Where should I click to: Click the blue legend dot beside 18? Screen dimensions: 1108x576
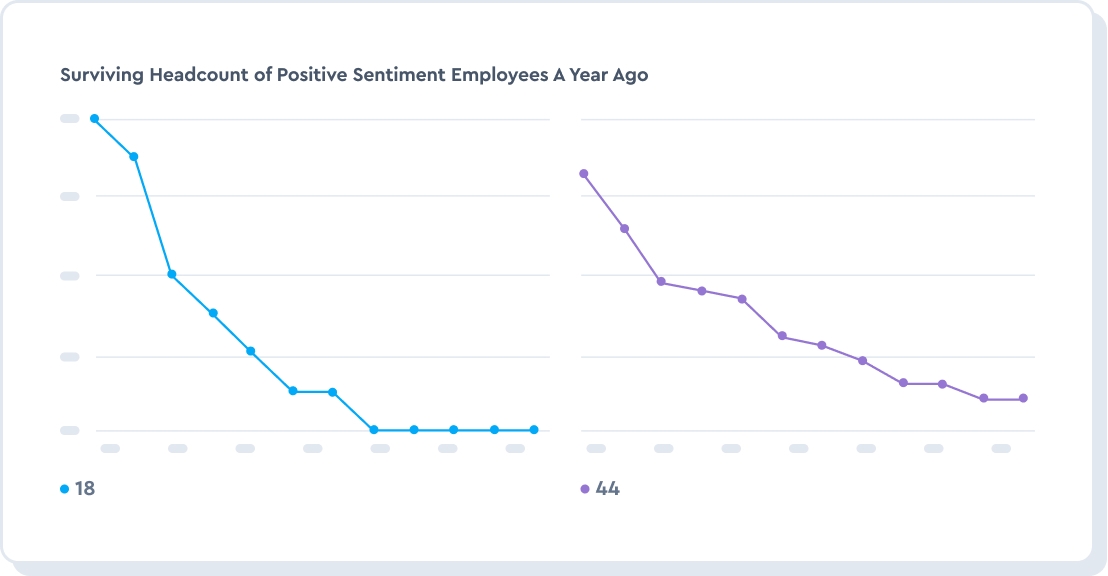click(x=65, y=489)
